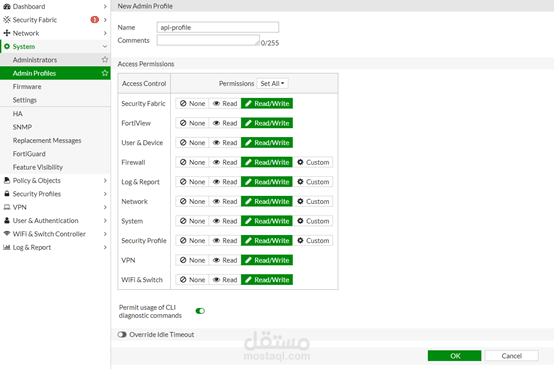Disable Permit usage of CLI diagnostic commands

pos(200,311)
